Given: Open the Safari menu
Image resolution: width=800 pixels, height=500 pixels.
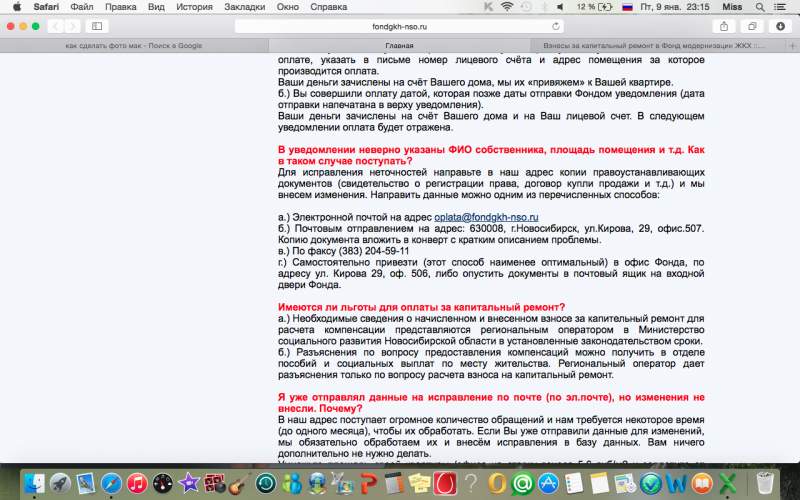Looking at the screenshot, I should [x=46, y=7].
